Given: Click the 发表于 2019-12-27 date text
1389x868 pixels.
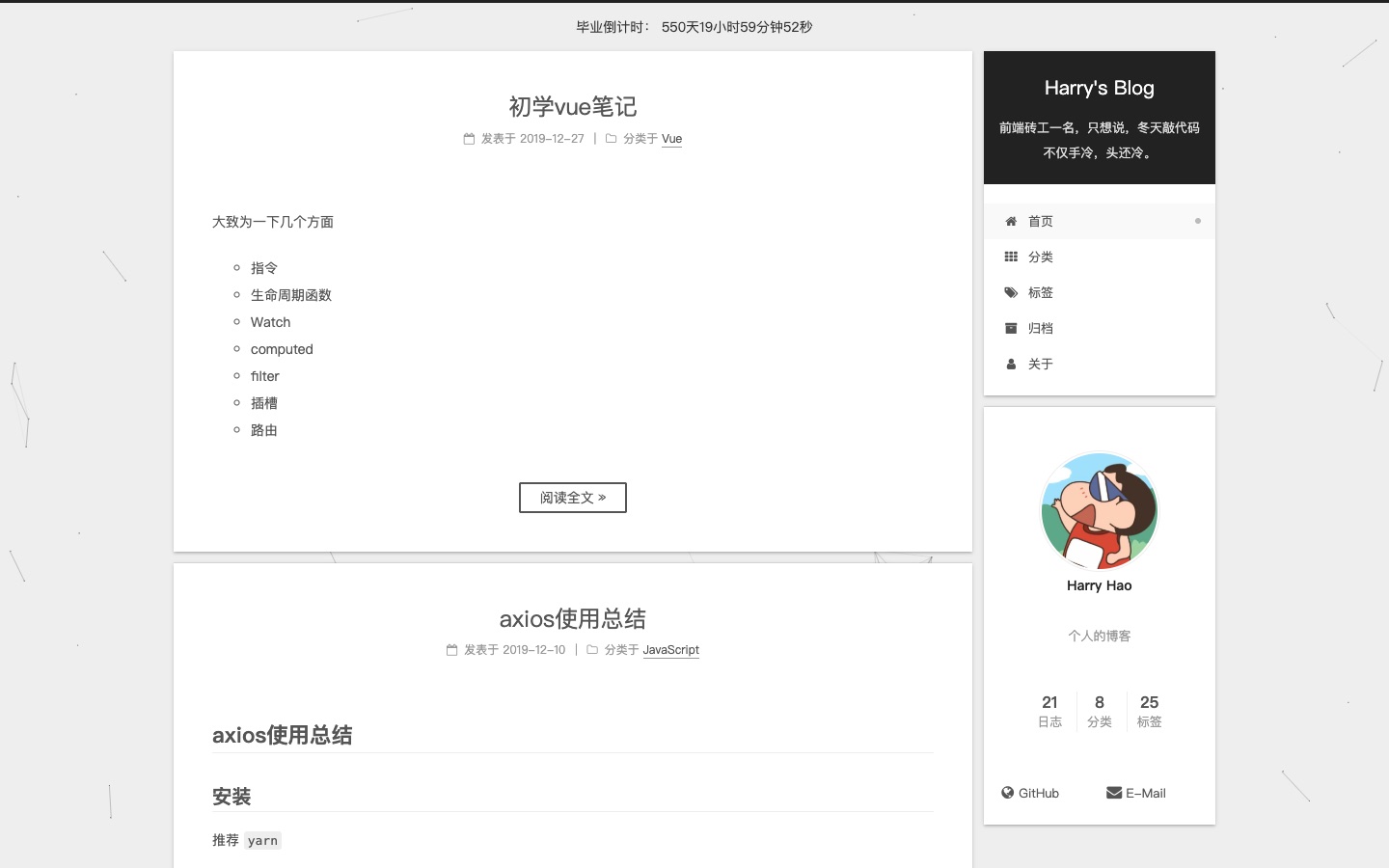Looking at the screenshot, I should coord(532,139).
